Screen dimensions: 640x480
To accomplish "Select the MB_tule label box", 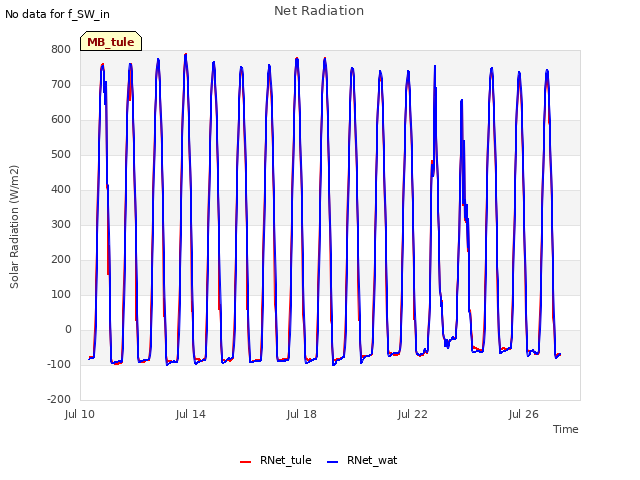I will pos(111,41).
